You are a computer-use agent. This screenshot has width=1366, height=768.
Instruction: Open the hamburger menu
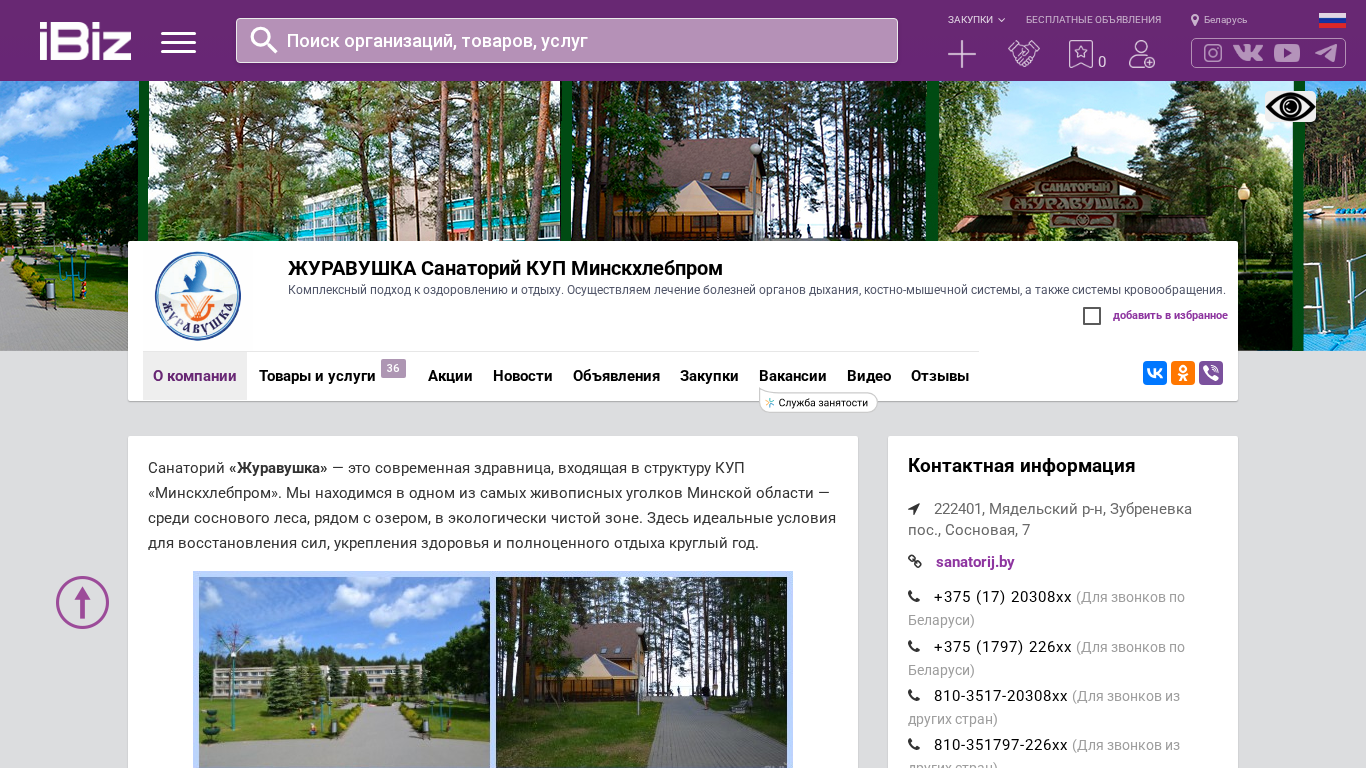pos(178,42)
